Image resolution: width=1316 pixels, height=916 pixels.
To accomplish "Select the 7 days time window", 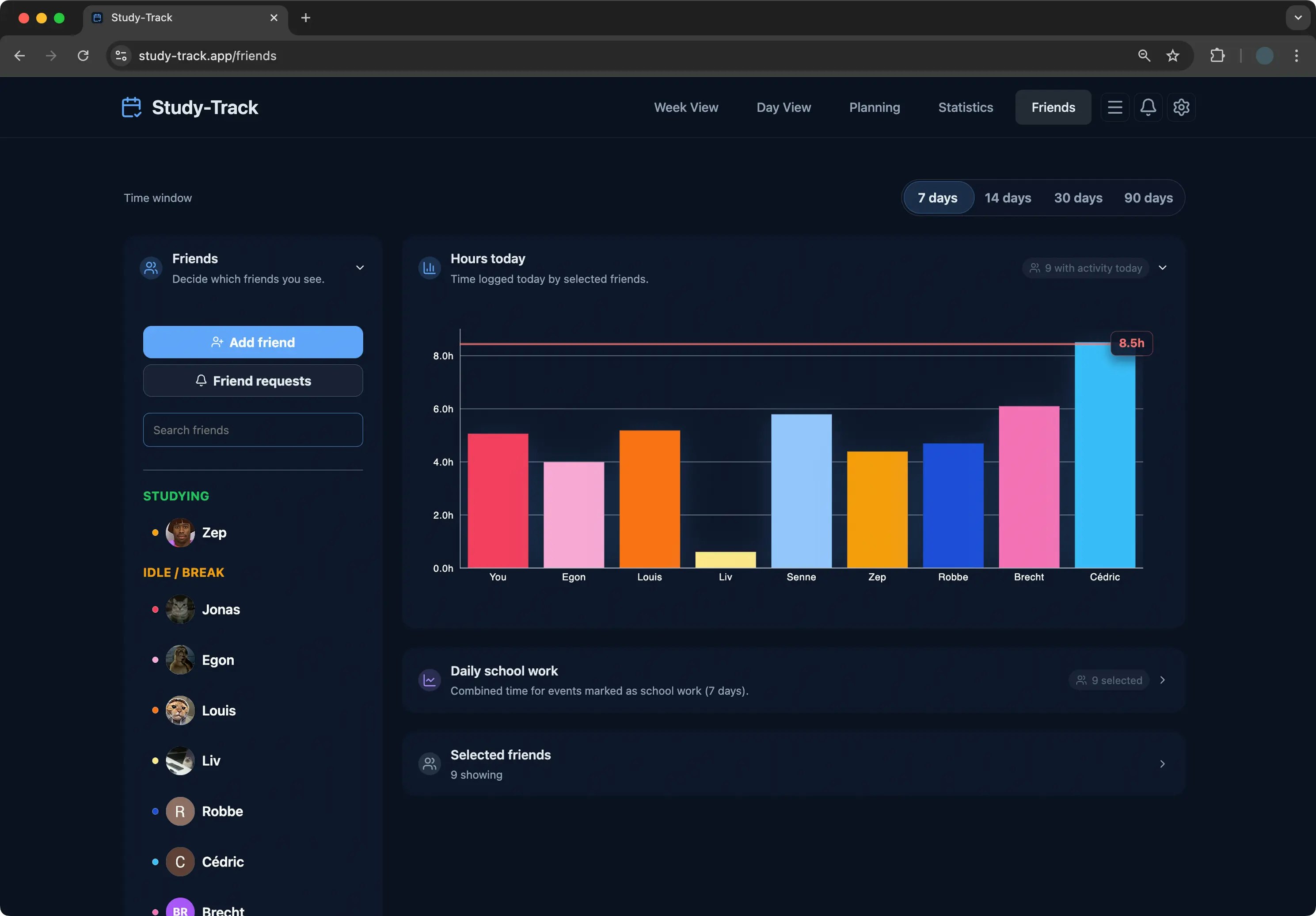I will click(x=938, y=198).
